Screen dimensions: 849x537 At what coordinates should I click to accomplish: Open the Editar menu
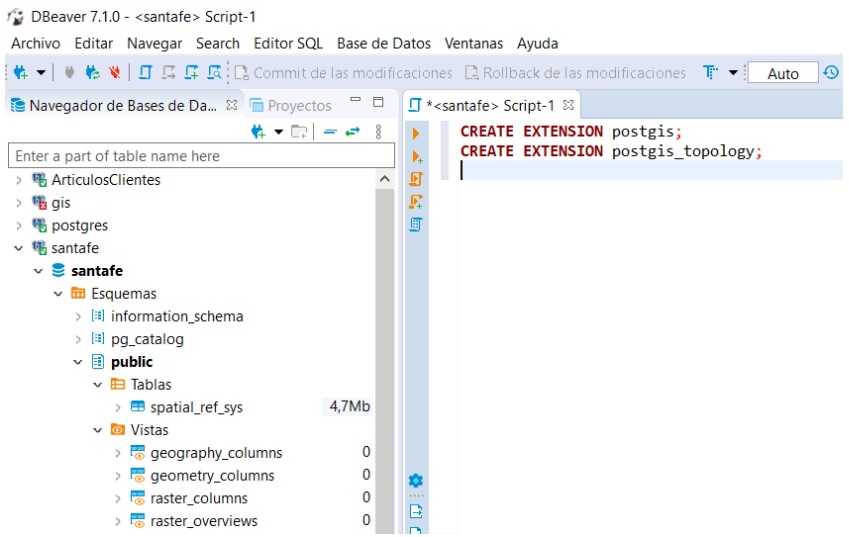coord(94,43)
